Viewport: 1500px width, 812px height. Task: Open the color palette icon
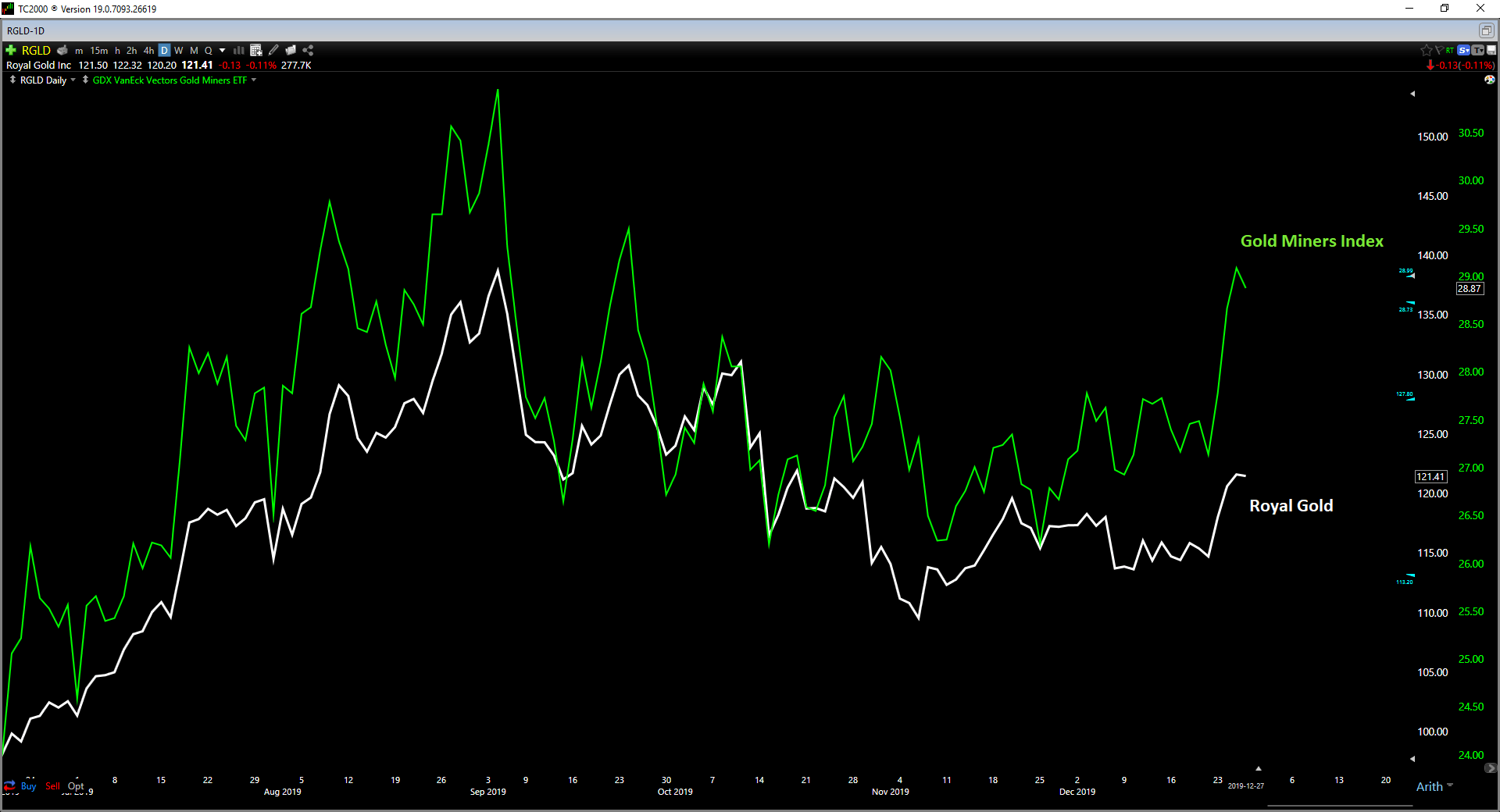tap(1490, 80)
